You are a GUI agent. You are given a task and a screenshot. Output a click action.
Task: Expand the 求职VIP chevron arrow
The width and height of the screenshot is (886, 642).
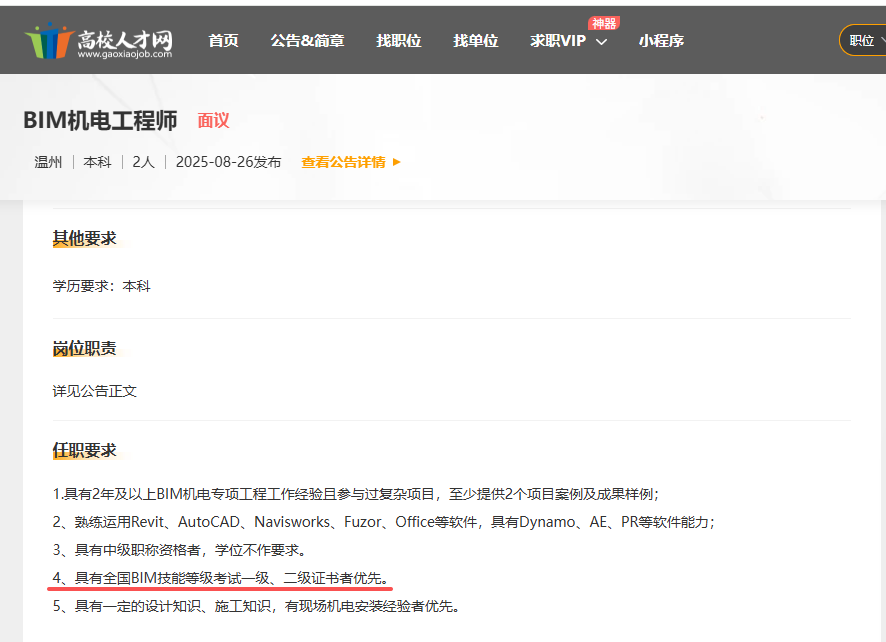point(601,42)
